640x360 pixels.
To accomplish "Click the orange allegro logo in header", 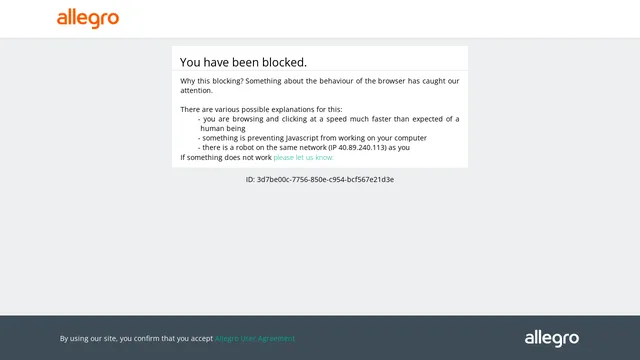I will pyautogui.click(x=88, y=18).
